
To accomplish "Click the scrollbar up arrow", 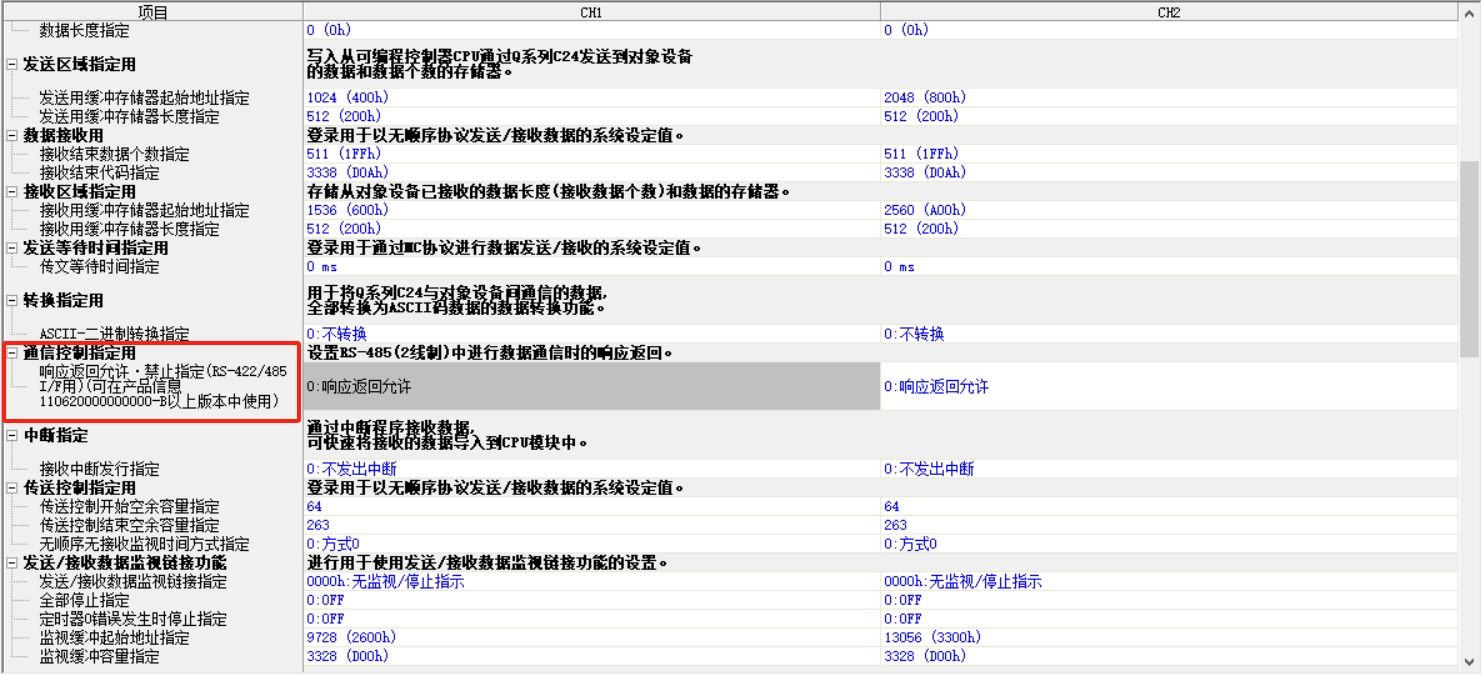I will [x=1469, y=12].
